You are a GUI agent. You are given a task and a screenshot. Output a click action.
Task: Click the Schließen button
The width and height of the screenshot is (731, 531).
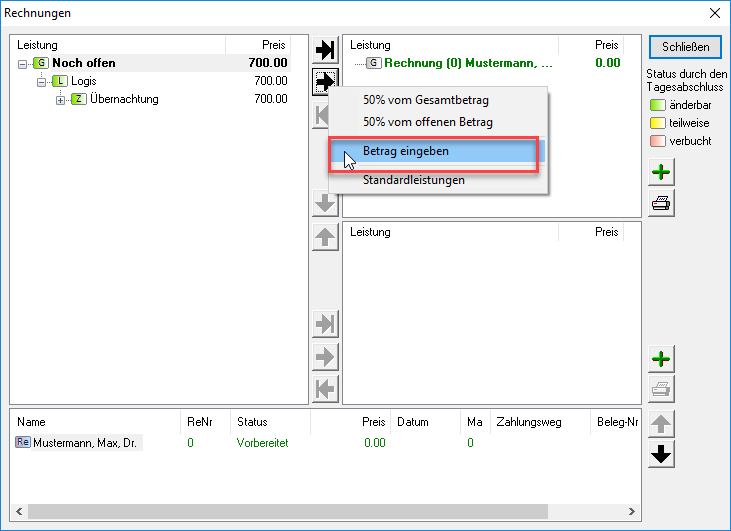click(685, 47)
